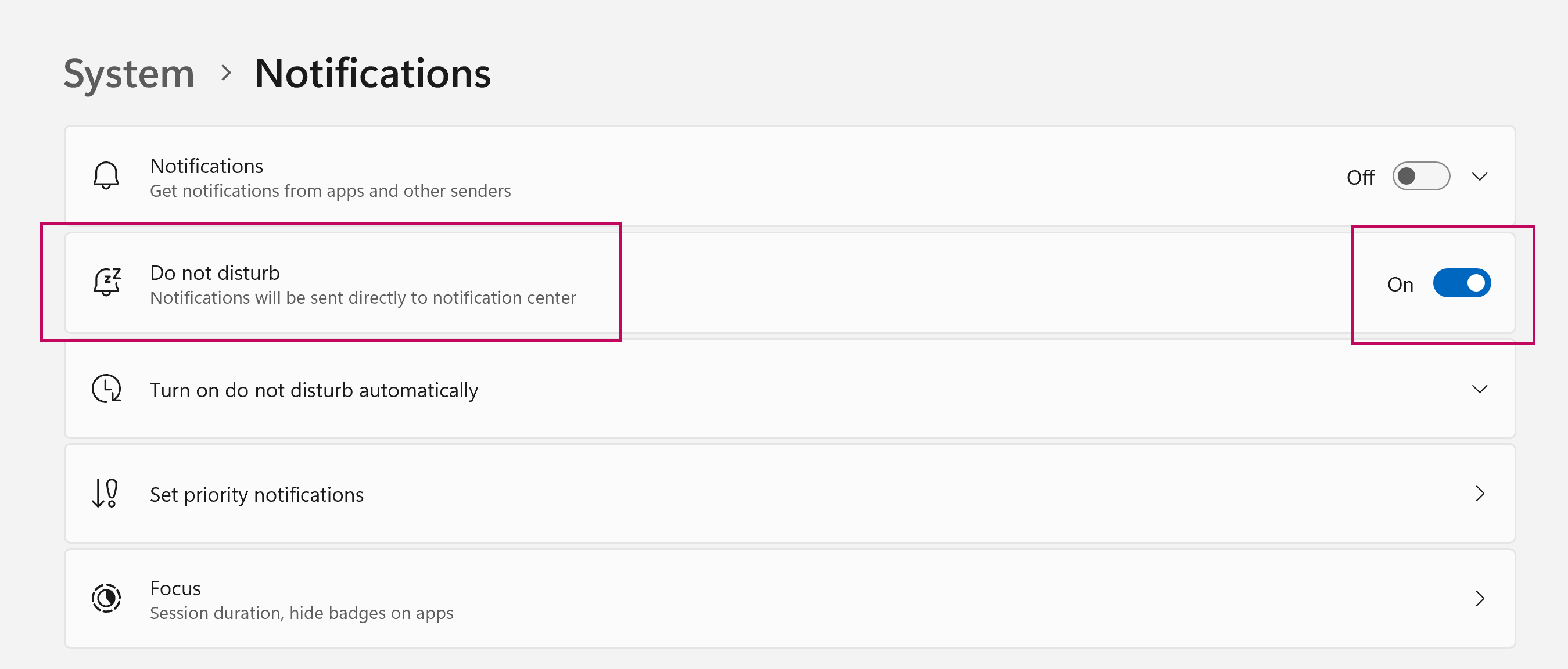The width and height of the screenshot is (1568, 669).
Task: Click the Notifications page heading
Action: click(372, 74)
